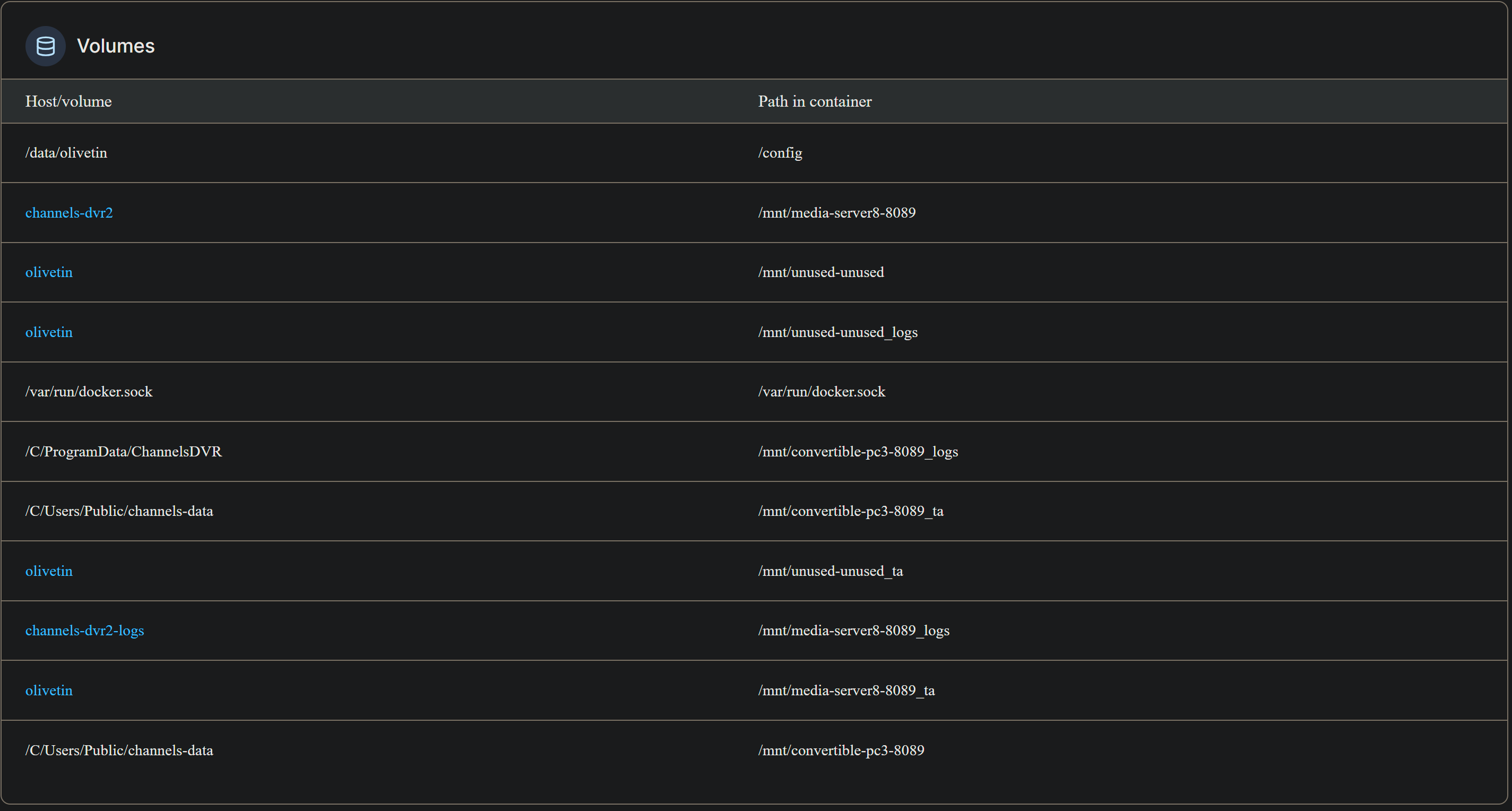Open olivetin link beside /mnt/unused-unused_logs

(49, 332)
